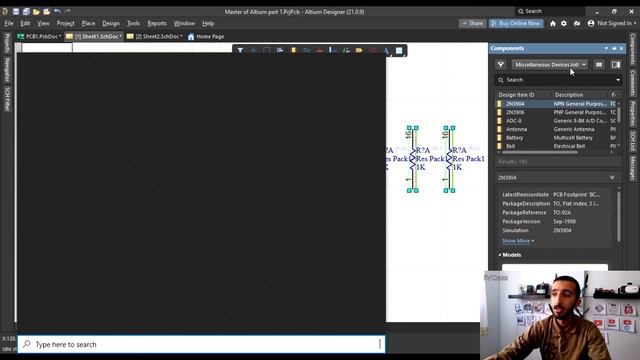Collapse the Models section triangle
The image size is (640, 360).
click(500, 255)
